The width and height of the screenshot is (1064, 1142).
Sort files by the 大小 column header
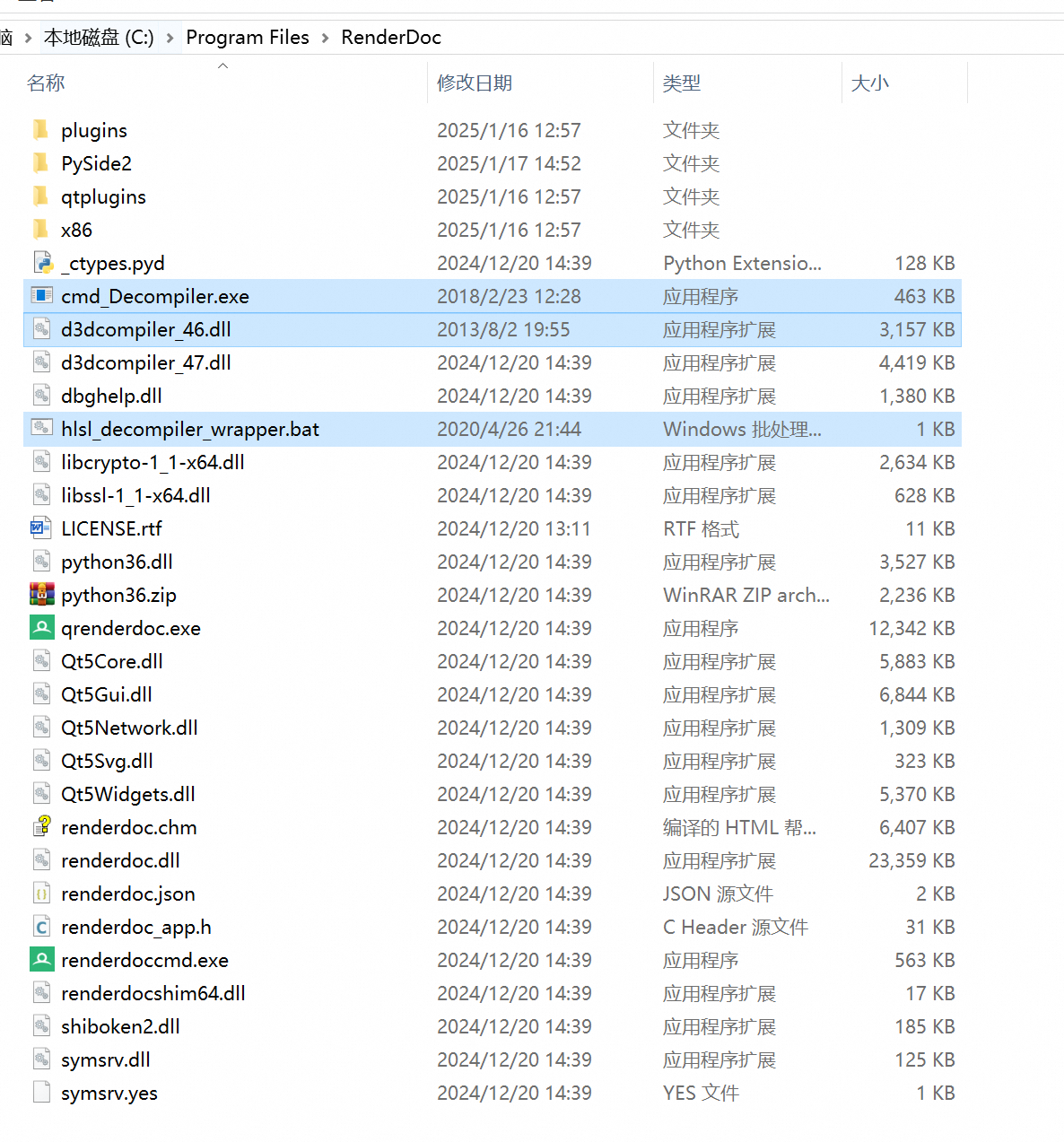[x=869, y=83]
